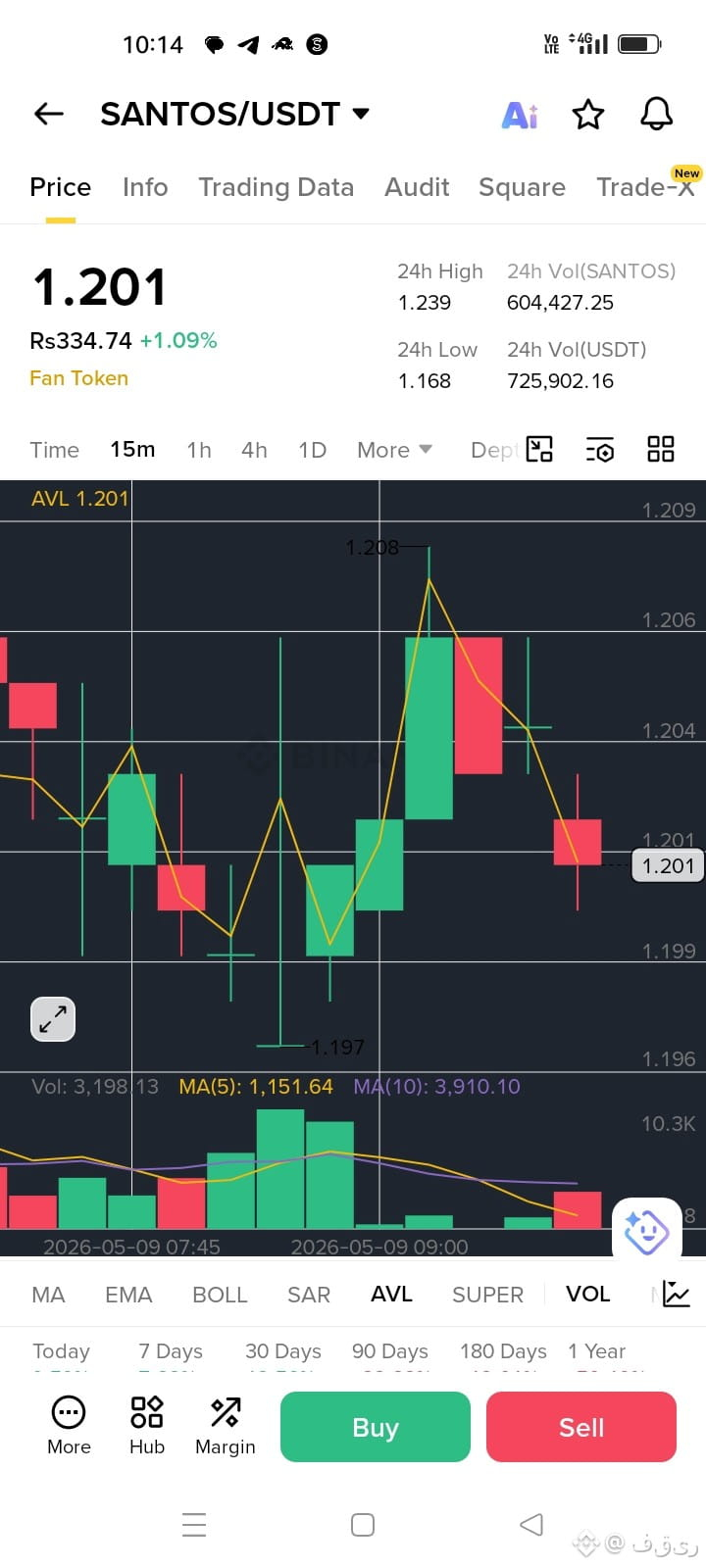
Task: Toggle the BOLL indicator
Action: pos(220,1295)
